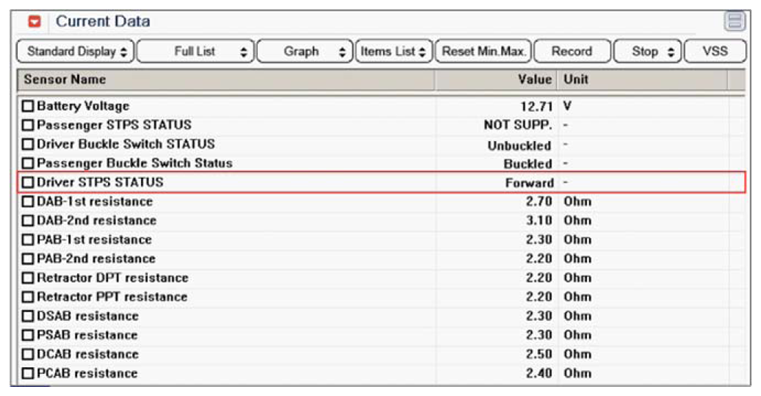Screen dimensions: 761x396
Task: Select the DCAB resistance value 2.50
Action: point(539,354)
